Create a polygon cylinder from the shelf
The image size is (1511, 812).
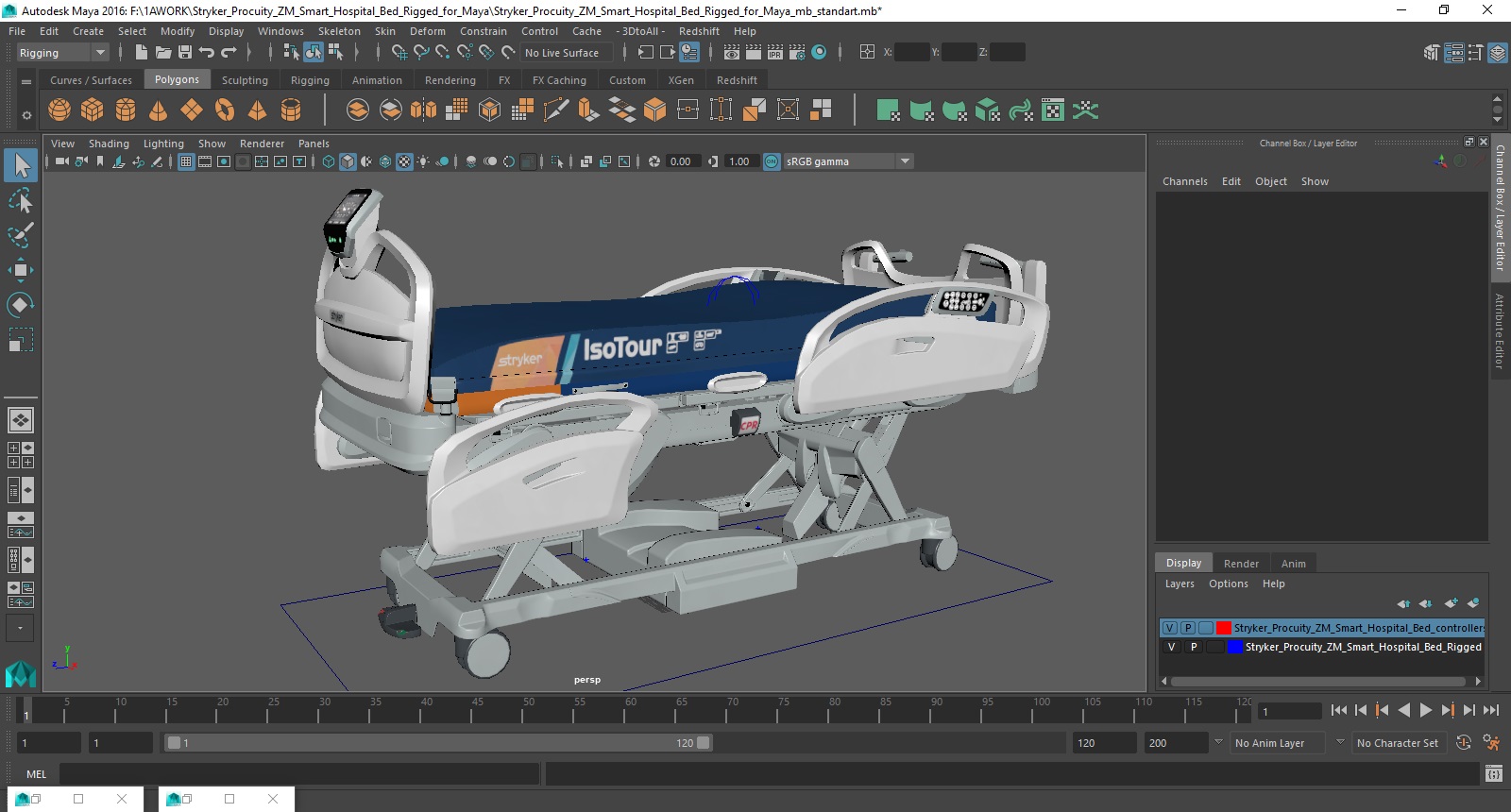pyautogui.click(x=126, y=110)
